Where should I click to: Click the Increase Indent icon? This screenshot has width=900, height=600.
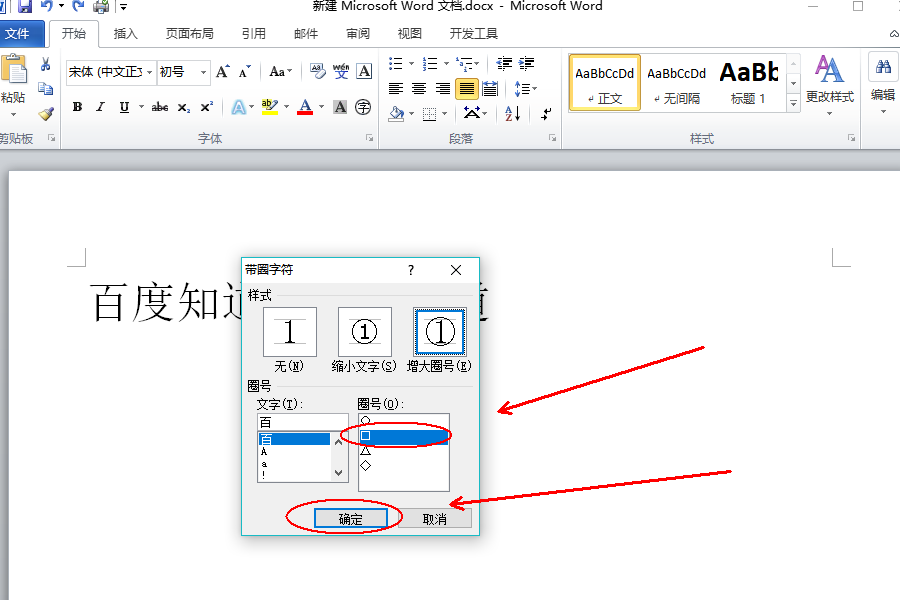click(x=526, y=63)
